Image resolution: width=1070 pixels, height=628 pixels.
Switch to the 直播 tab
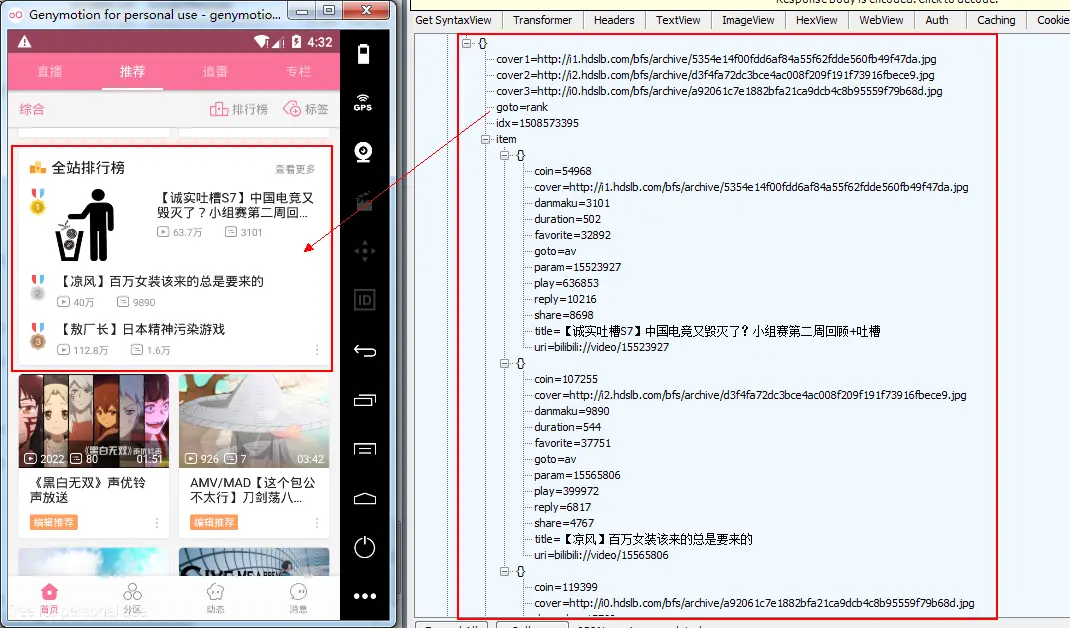50,72
